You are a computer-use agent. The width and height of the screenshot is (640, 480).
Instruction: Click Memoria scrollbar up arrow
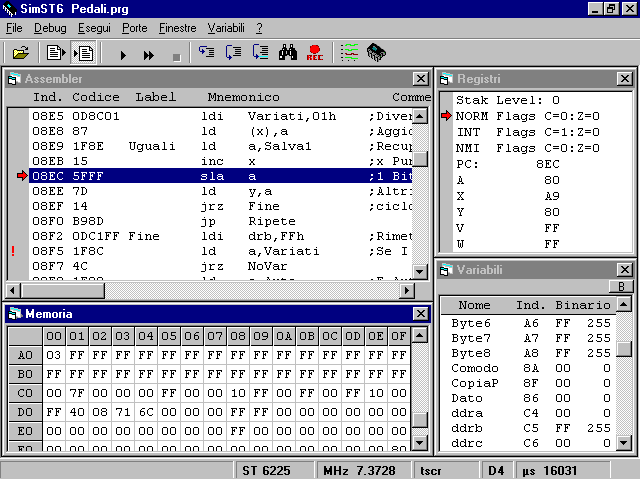point(420,336)
